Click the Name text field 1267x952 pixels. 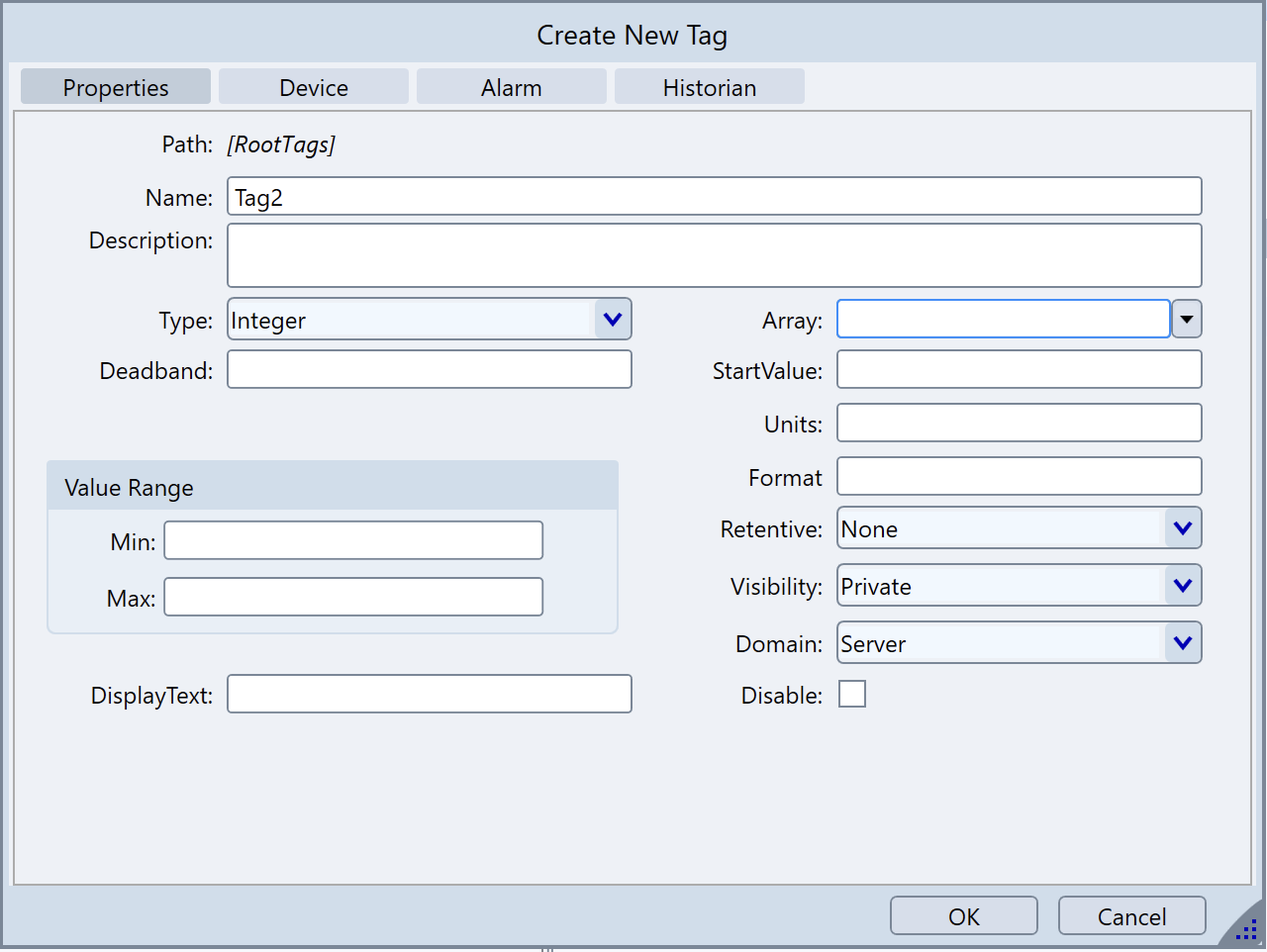[714, 197]
